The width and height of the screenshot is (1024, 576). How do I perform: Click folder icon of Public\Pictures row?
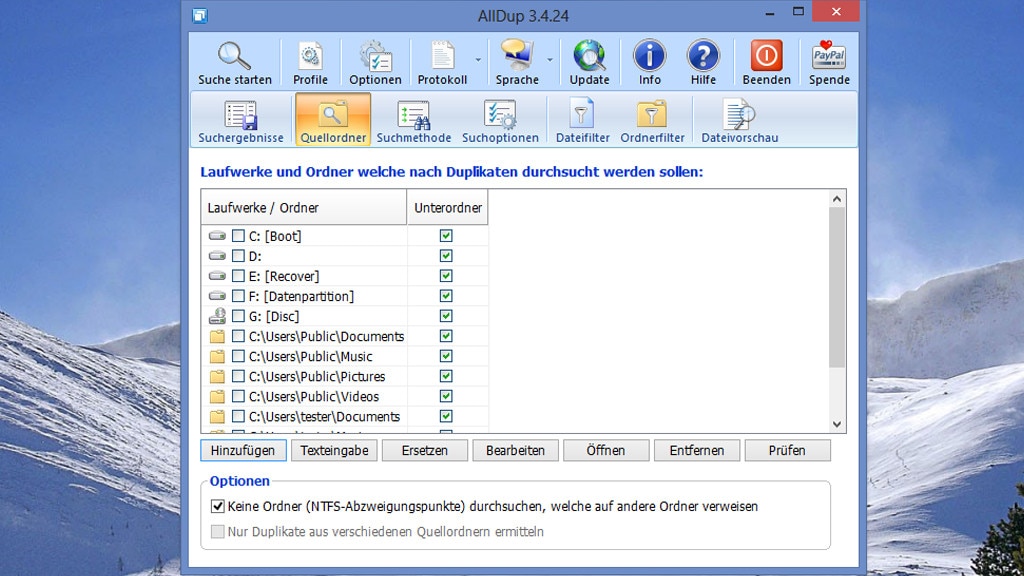tap(217, 377)
